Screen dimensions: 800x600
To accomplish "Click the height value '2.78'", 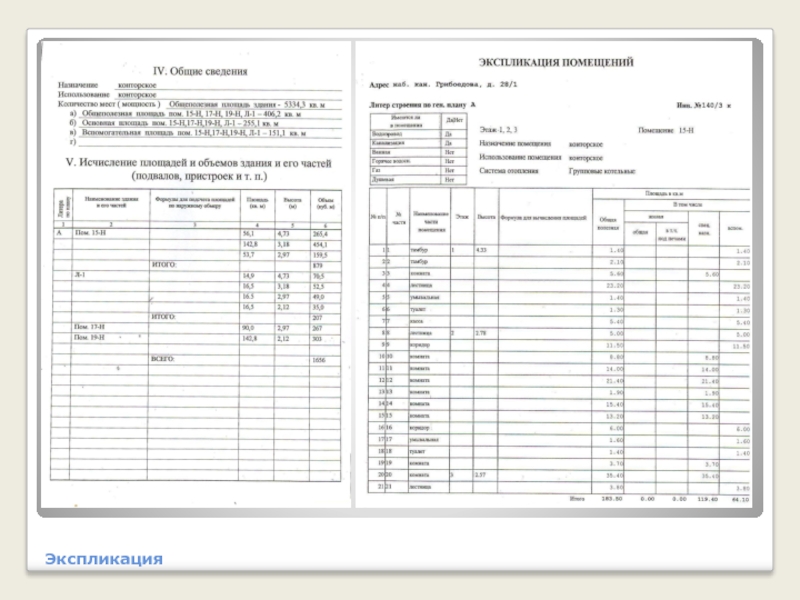I will pos(481,333).
